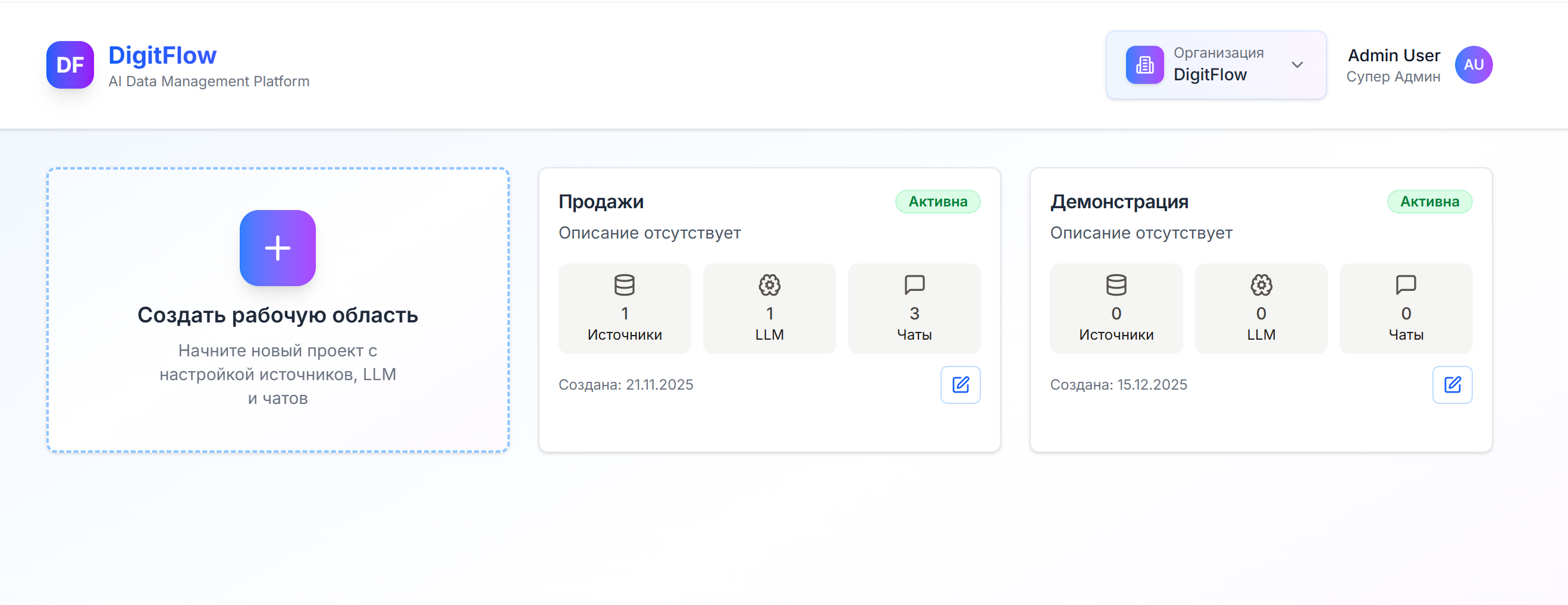
Task: Click the chat bubble icon in Демонстрация card
Action: tap(1406, 284)
